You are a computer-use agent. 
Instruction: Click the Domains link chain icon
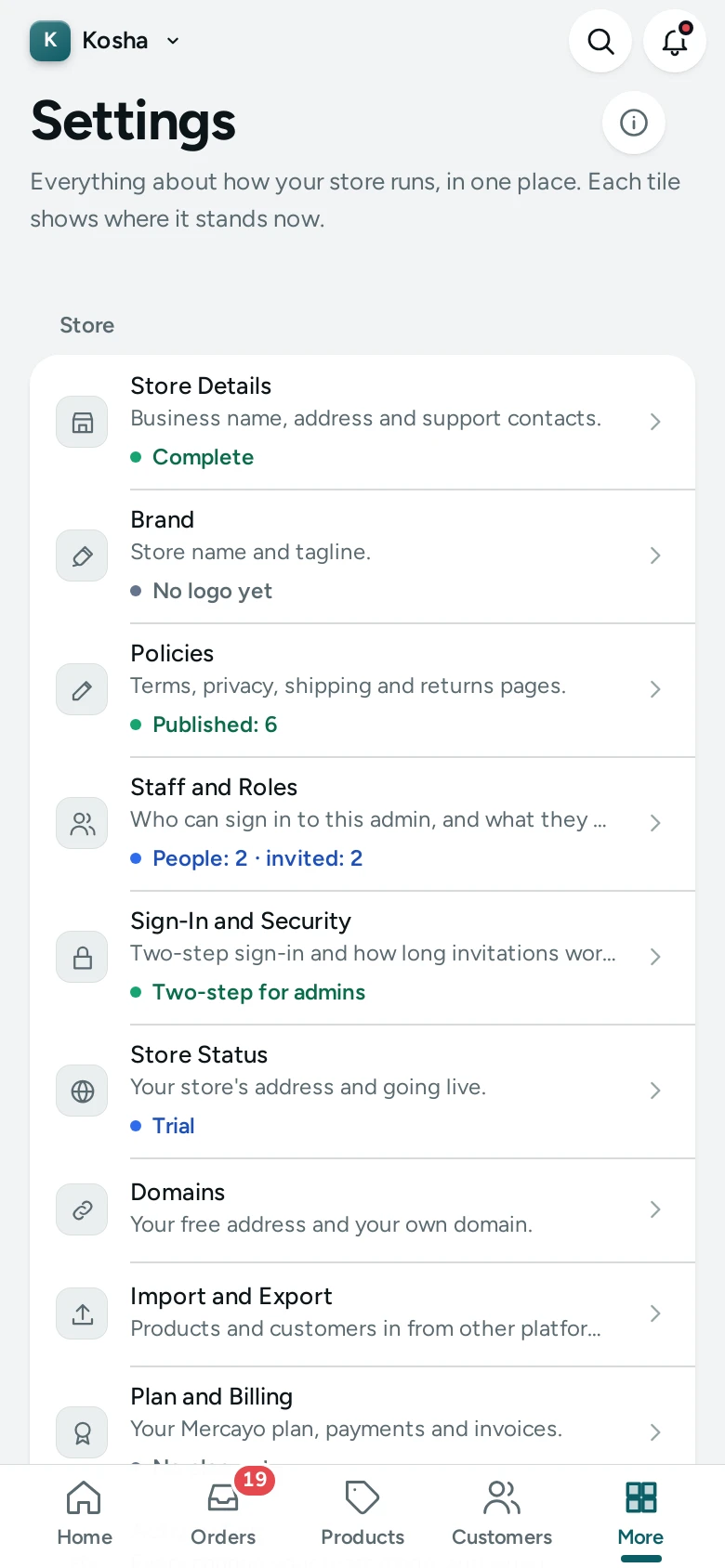click(83, 1209)
